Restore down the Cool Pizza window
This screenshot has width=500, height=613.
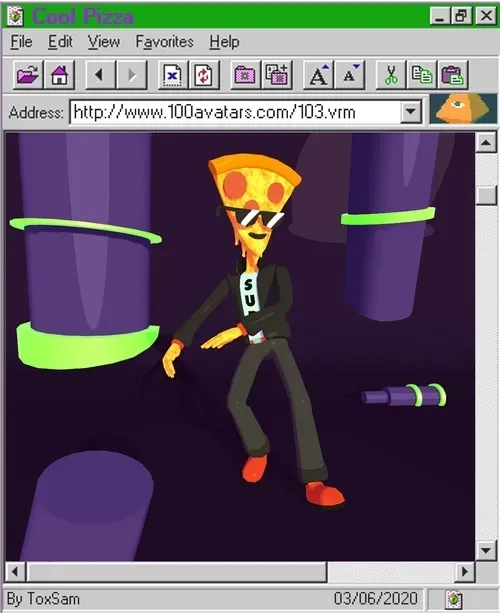click(x=461, y=16)
